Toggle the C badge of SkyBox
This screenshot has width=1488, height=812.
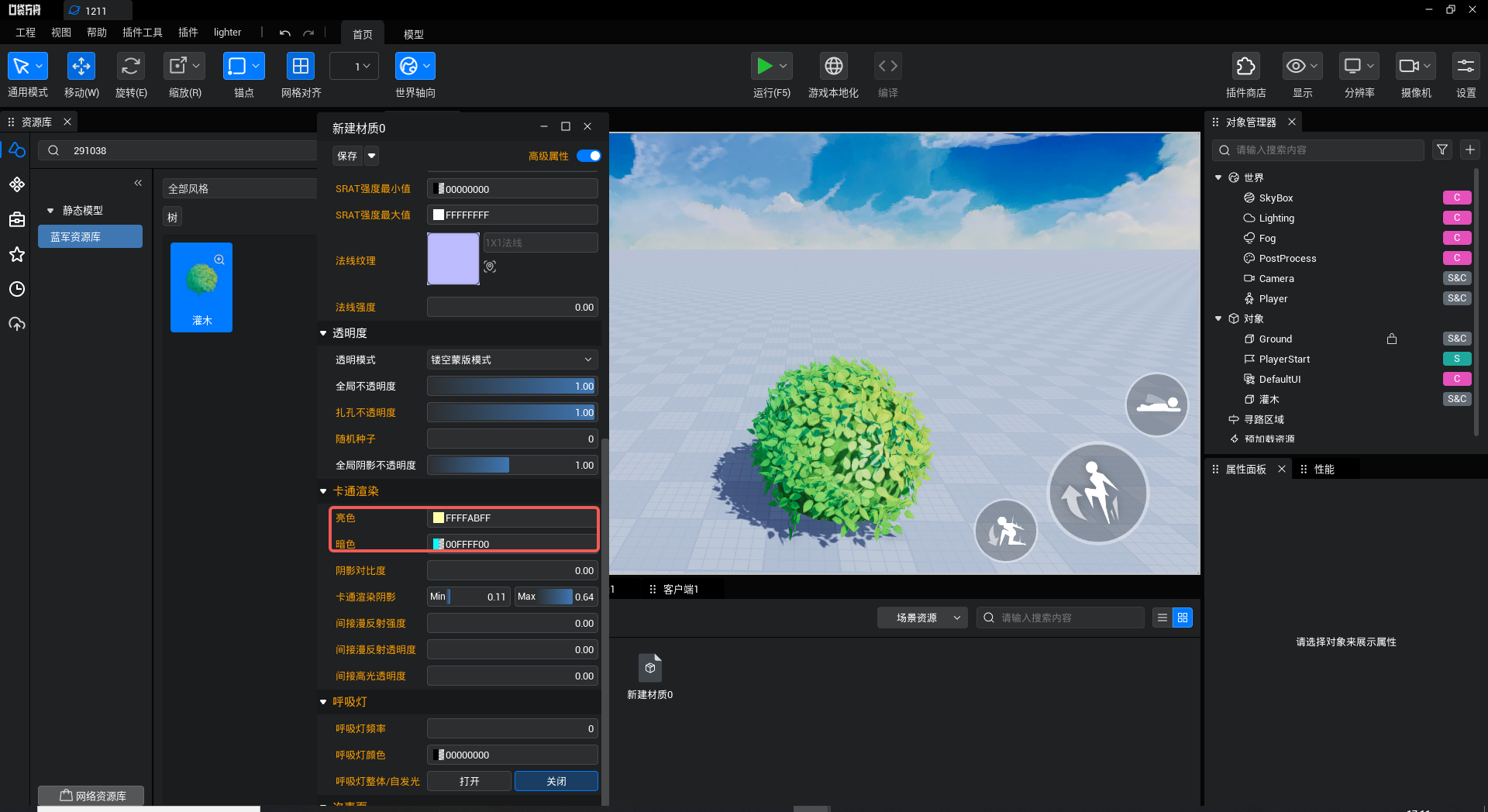click(x=1457, y=198)
